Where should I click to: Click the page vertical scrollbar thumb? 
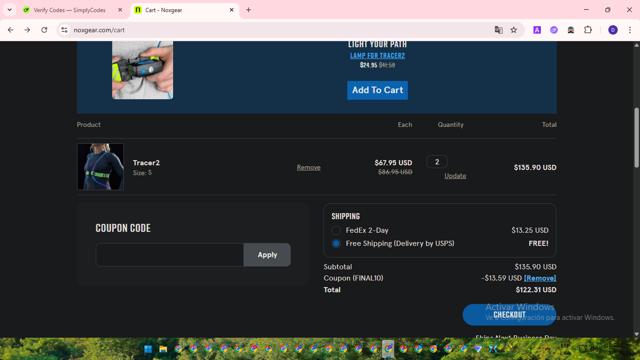636,138
